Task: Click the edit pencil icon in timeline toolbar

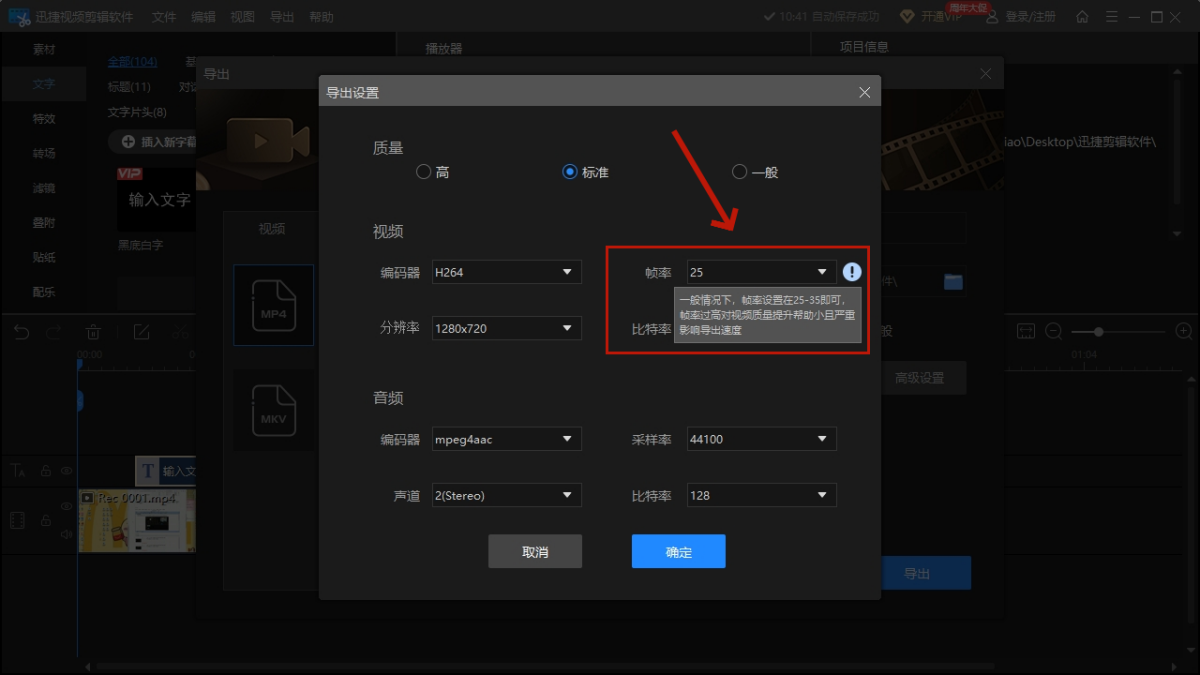Action: click(x=142, y=332)
